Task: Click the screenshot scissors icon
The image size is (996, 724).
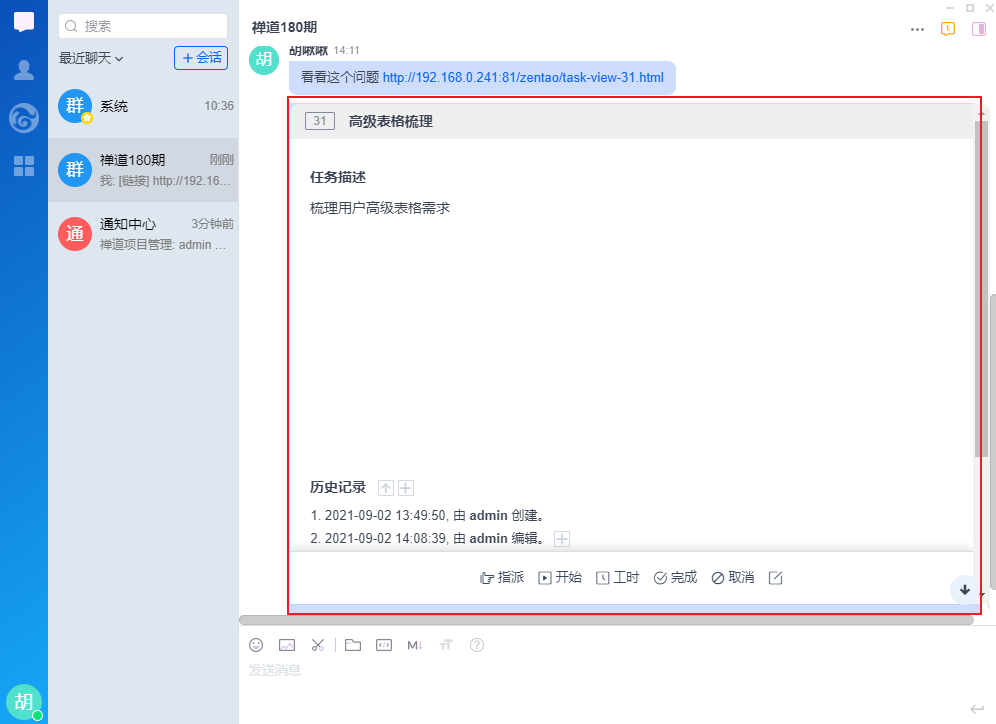Action: coord(318,645)
